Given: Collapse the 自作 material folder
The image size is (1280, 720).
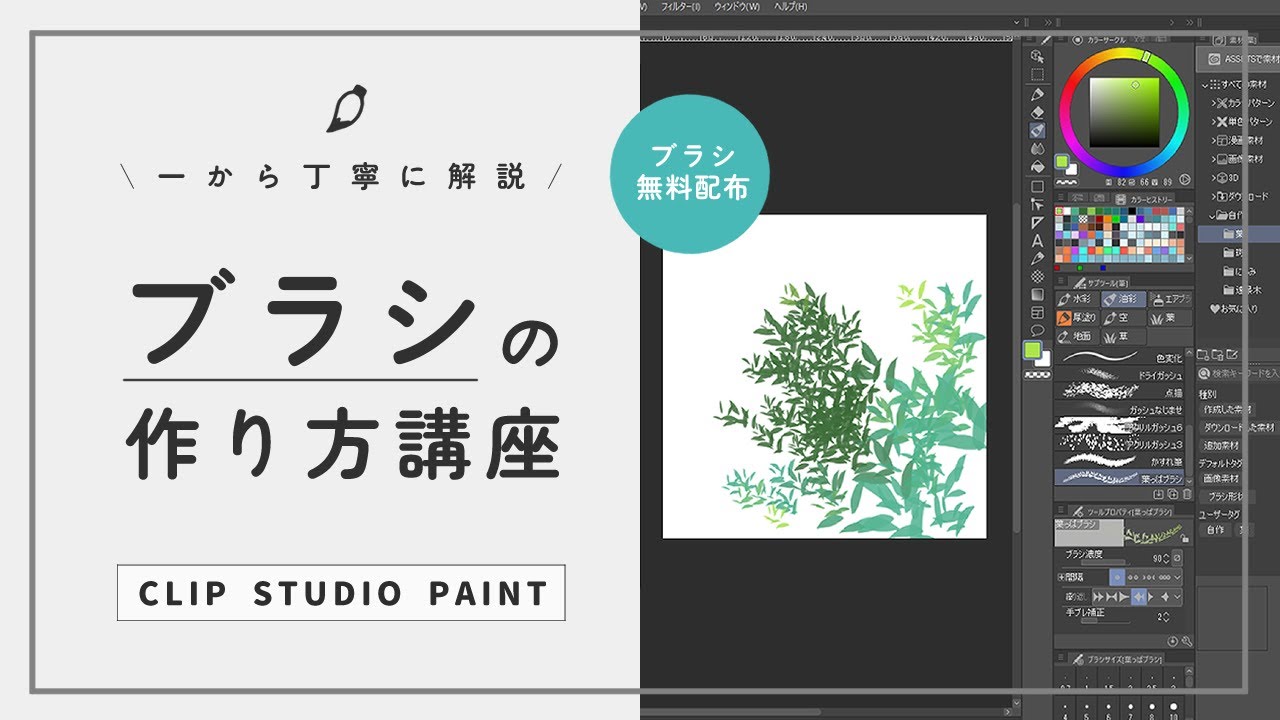Looking at the screenshot, I should [x=1211, y=215].
